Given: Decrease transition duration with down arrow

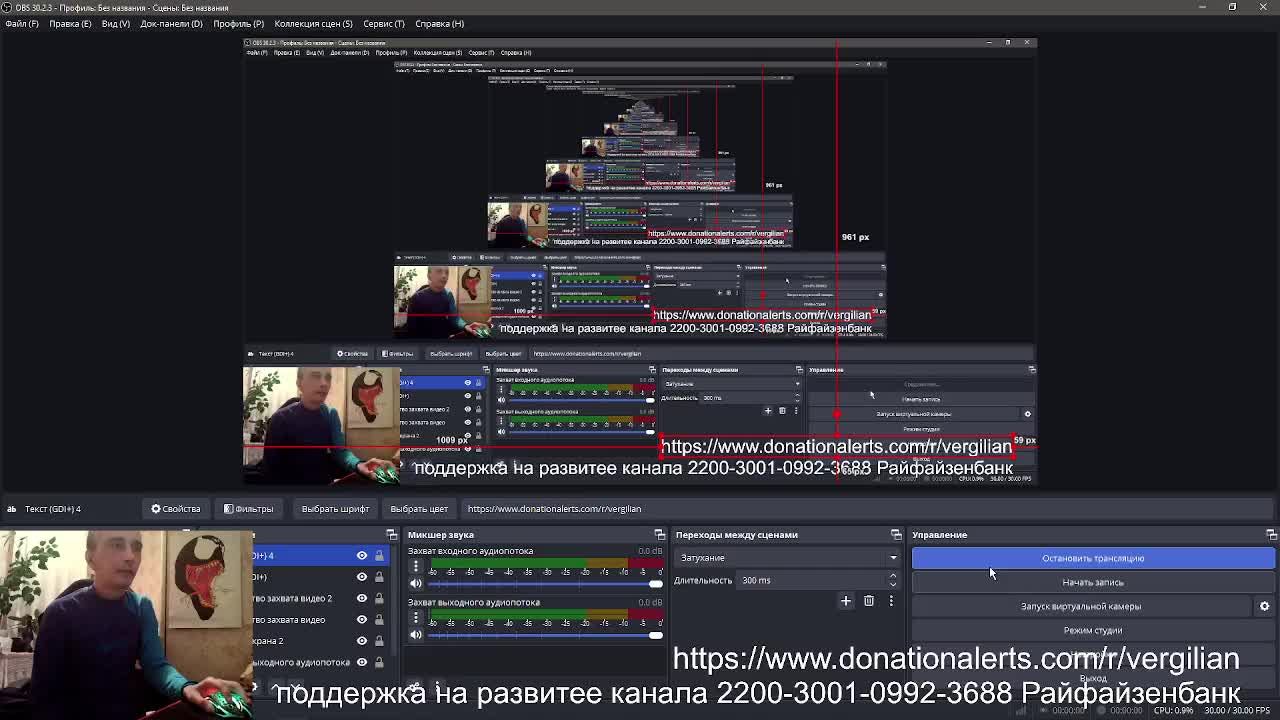Looking at the screenshot, I should [x=893, y=584].
